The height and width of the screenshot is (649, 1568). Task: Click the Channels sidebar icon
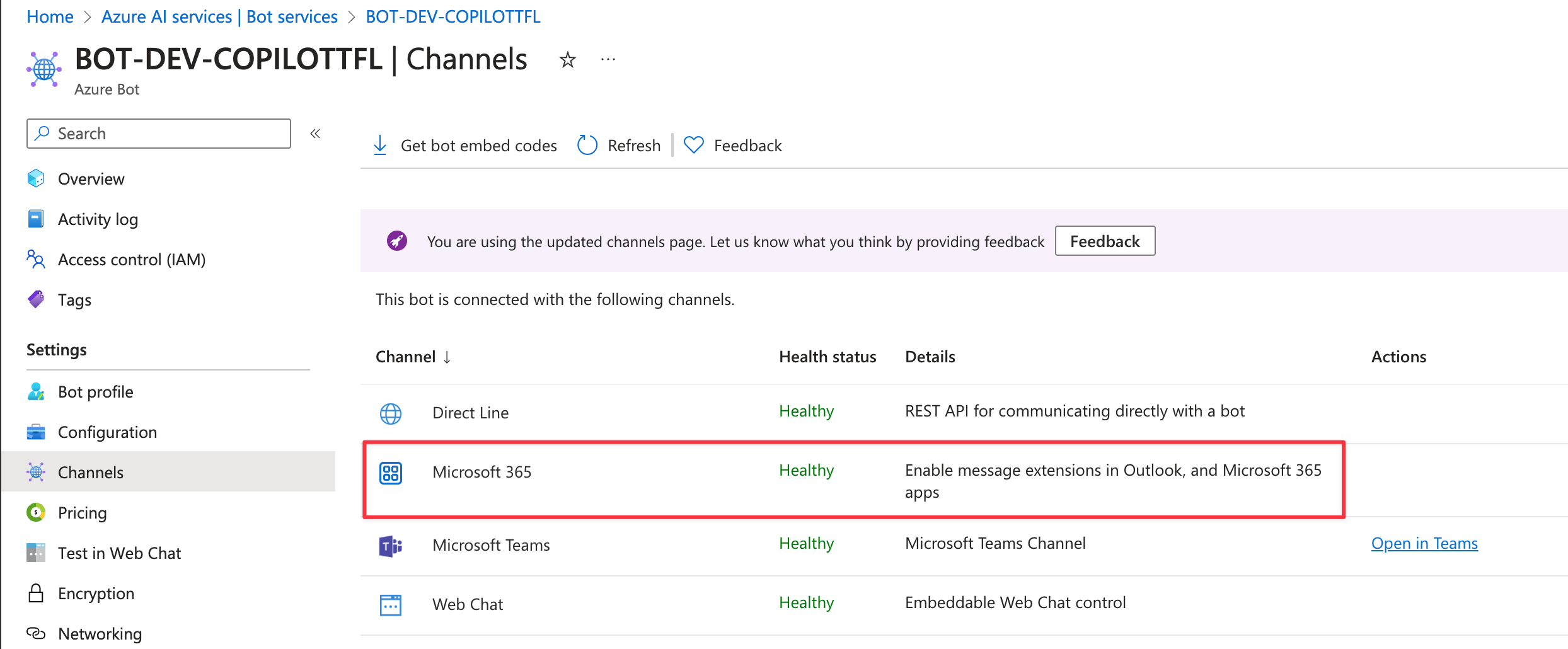tap(36, 472)
